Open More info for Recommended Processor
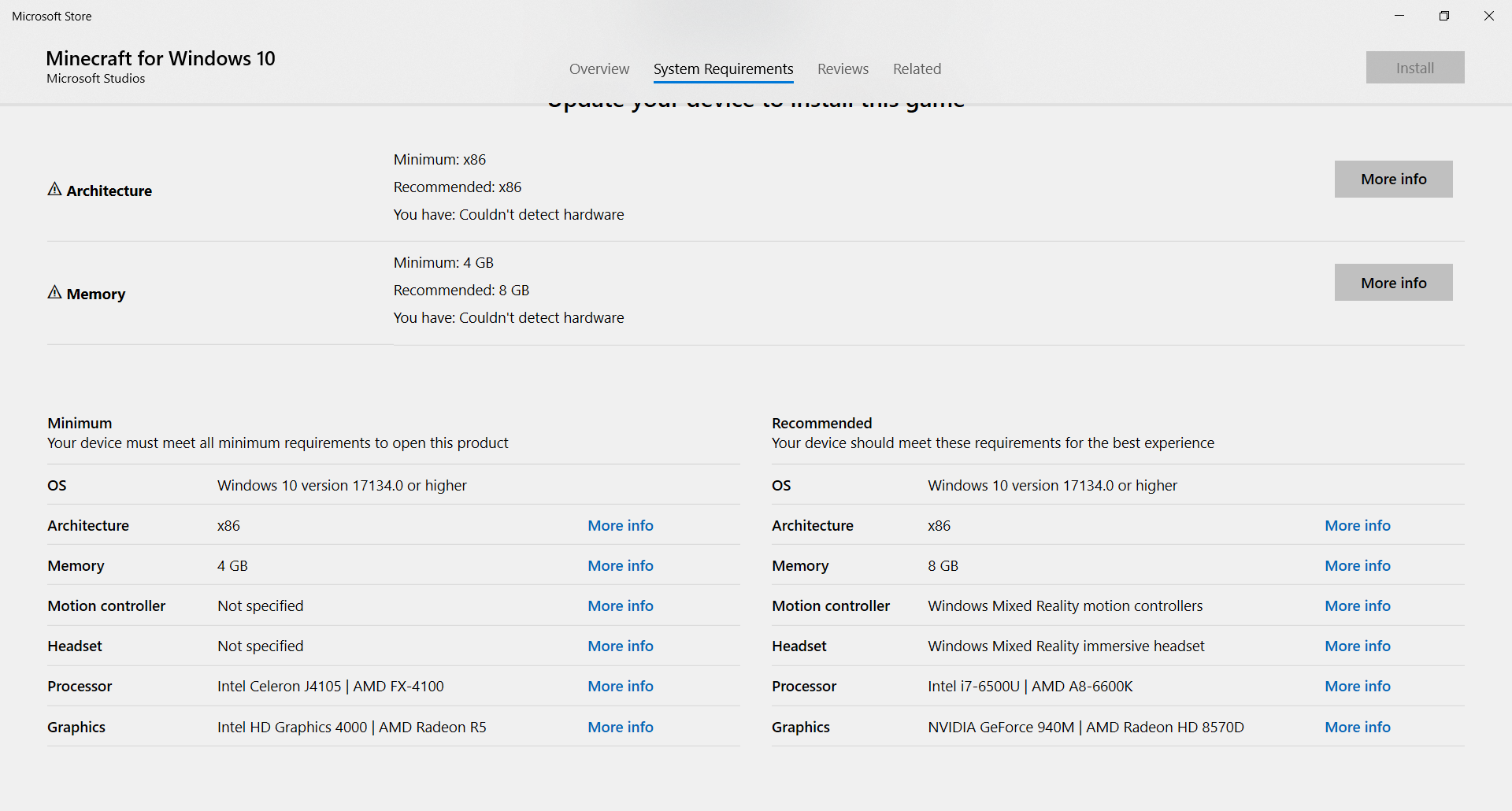This screenshot has width=1512, height=811. click(x=1358, y=686)
